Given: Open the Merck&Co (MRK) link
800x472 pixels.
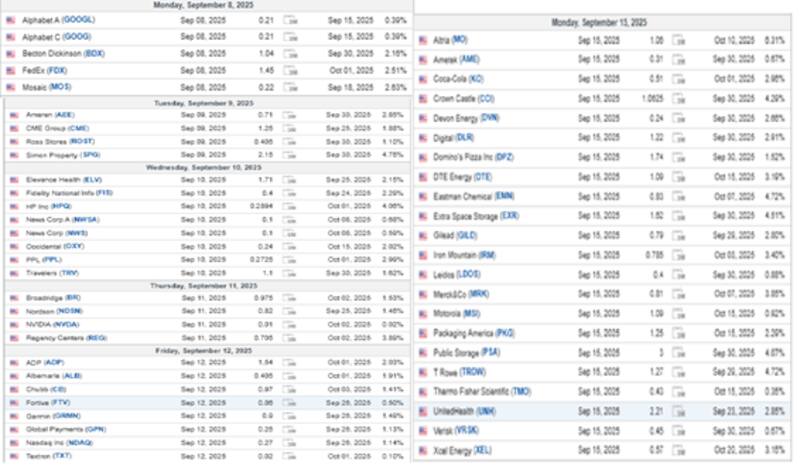Looking at the screenshot, I should [x=461, y=294].
